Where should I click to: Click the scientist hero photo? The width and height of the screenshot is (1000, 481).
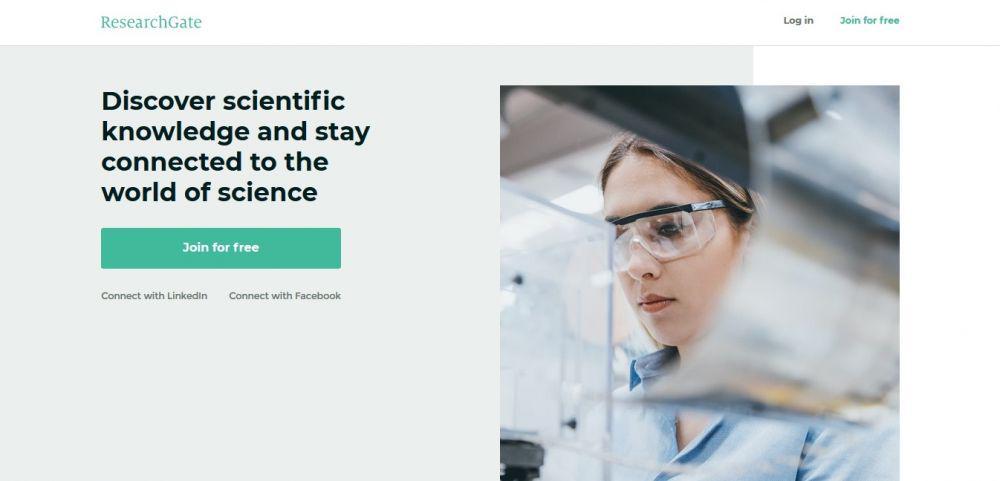700,283
